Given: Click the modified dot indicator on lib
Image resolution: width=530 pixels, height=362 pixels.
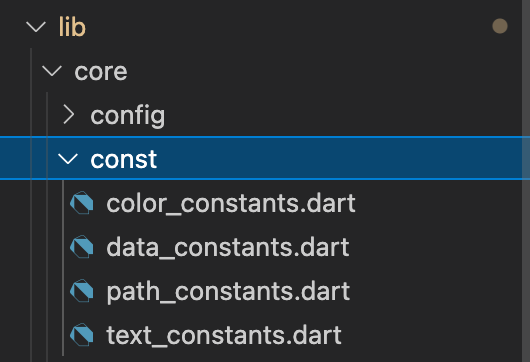Looking at the screenshot, I should 500,26.
